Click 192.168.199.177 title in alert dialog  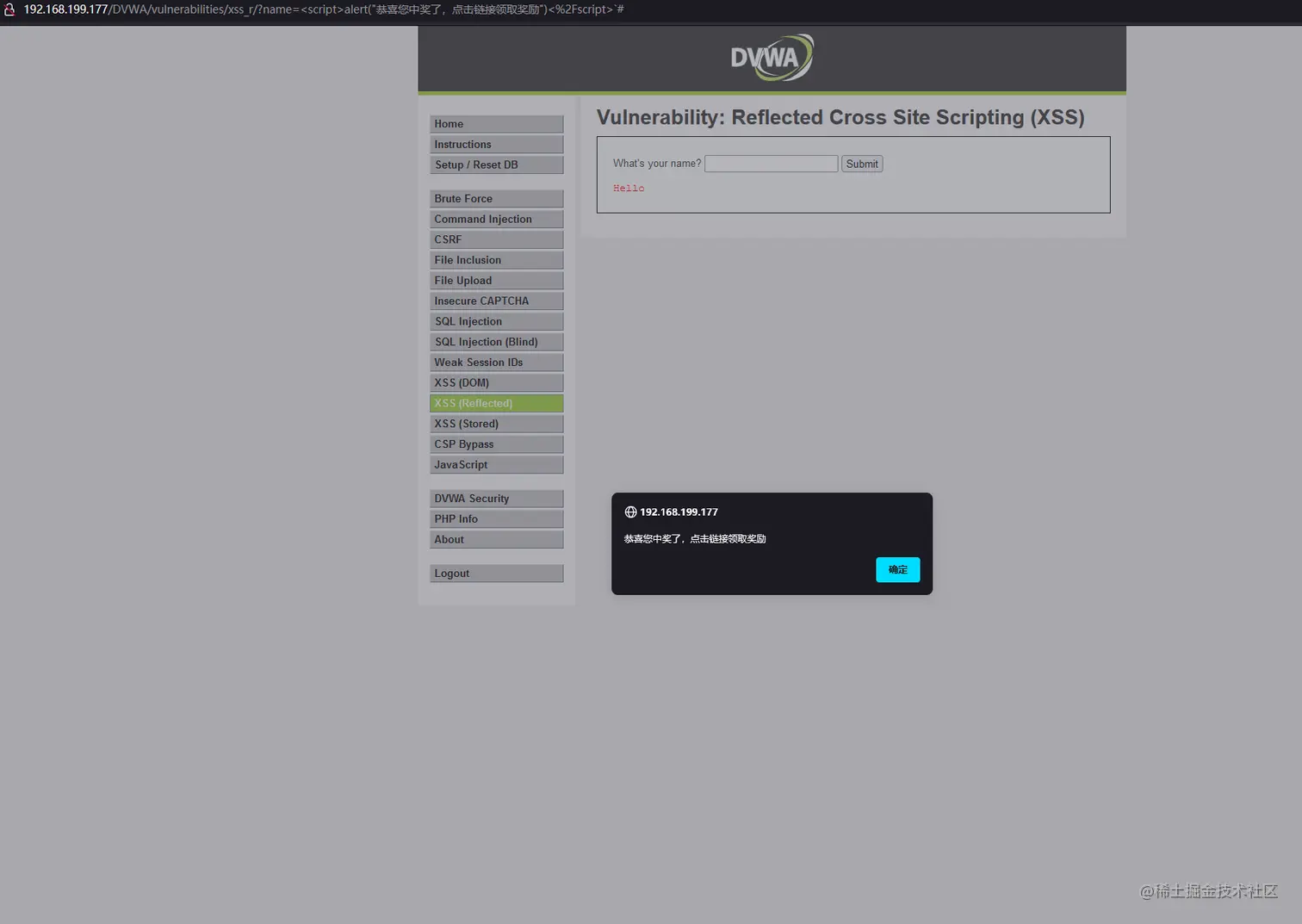[679, 512]
